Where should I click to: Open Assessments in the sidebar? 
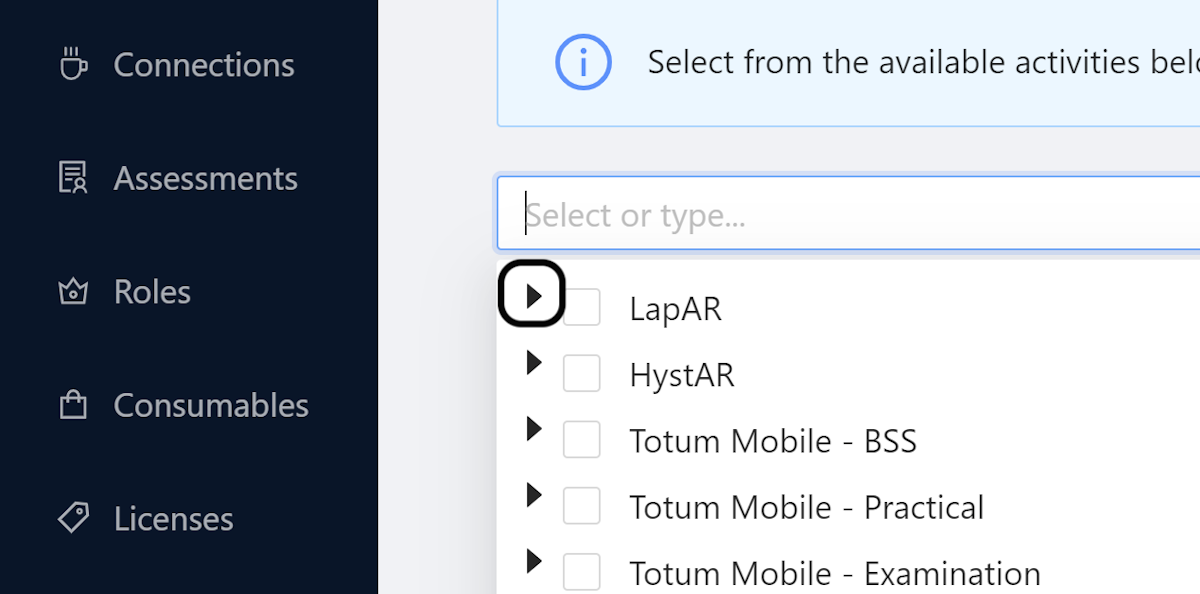pyautogui.click(x=206, y=178)
